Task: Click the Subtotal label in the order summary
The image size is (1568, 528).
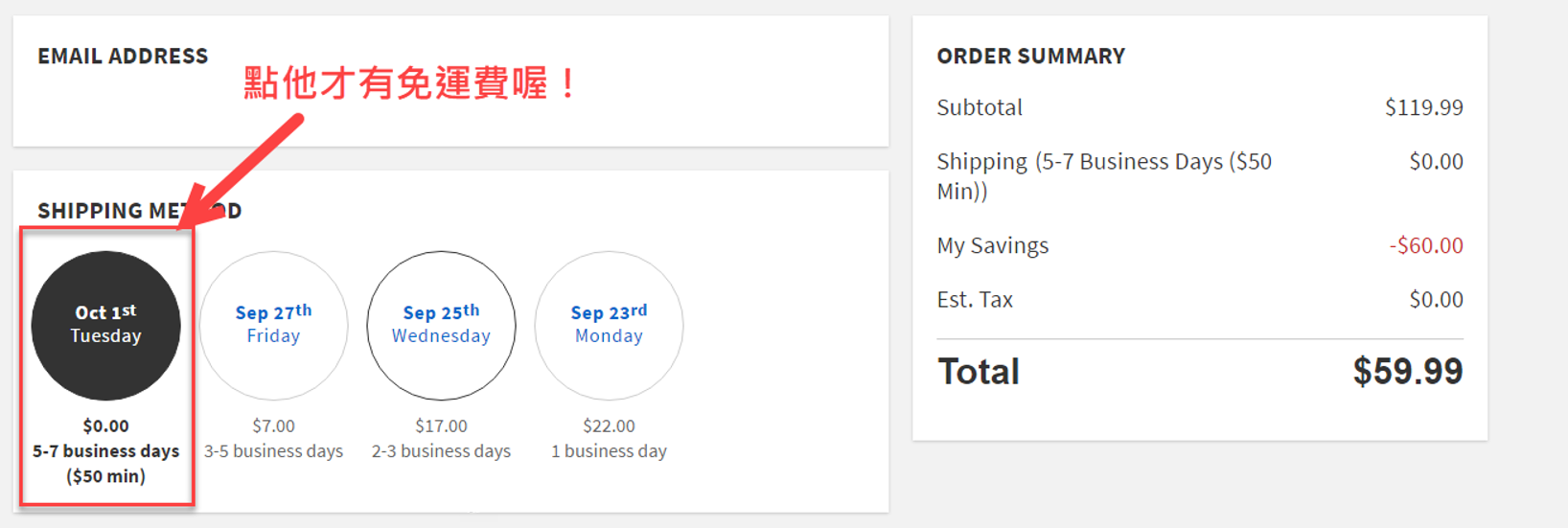Action: click(x=980, y=107)
